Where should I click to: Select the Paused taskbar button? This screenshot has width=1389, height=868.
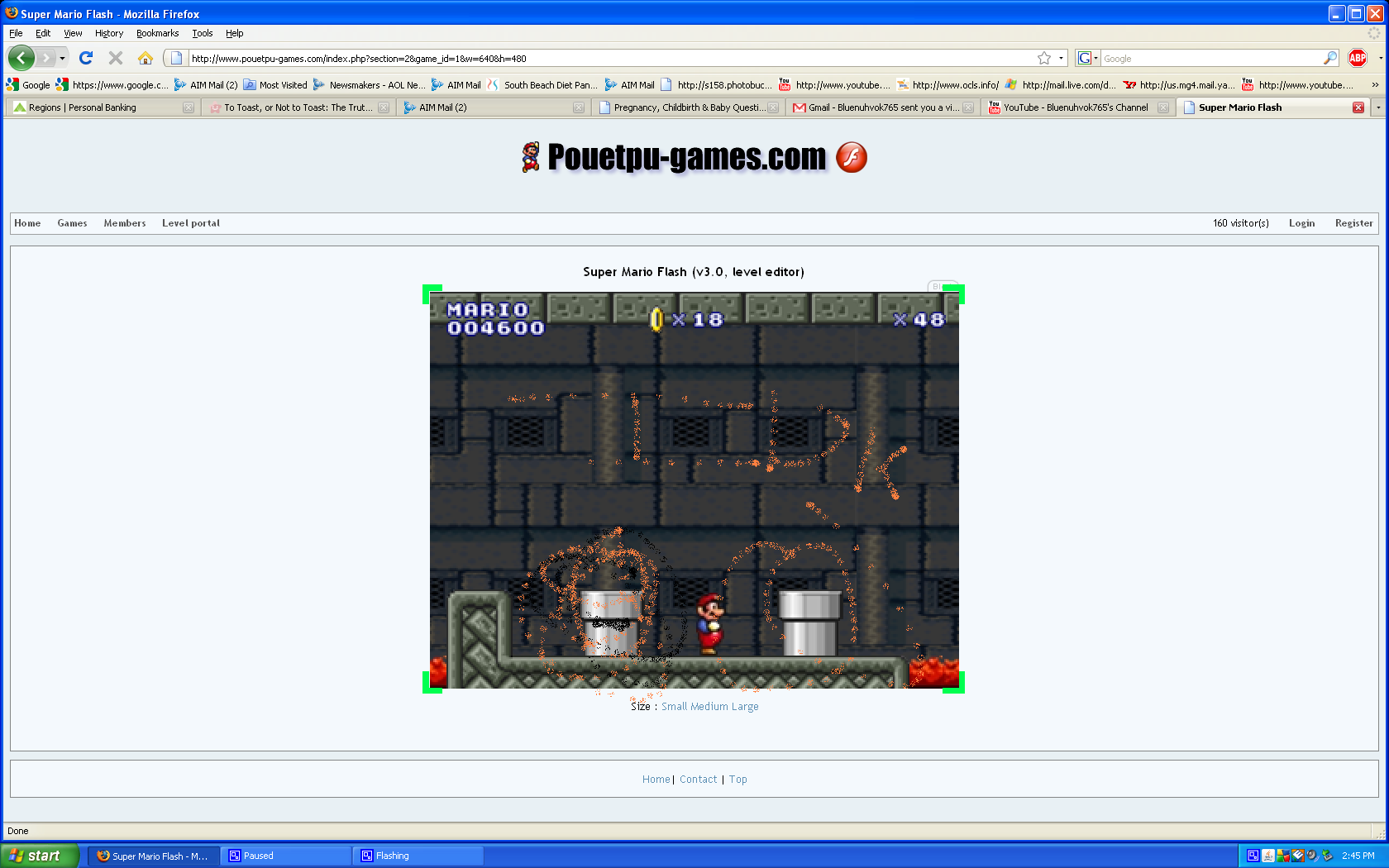pyautogui.click(x=286, y=856)
